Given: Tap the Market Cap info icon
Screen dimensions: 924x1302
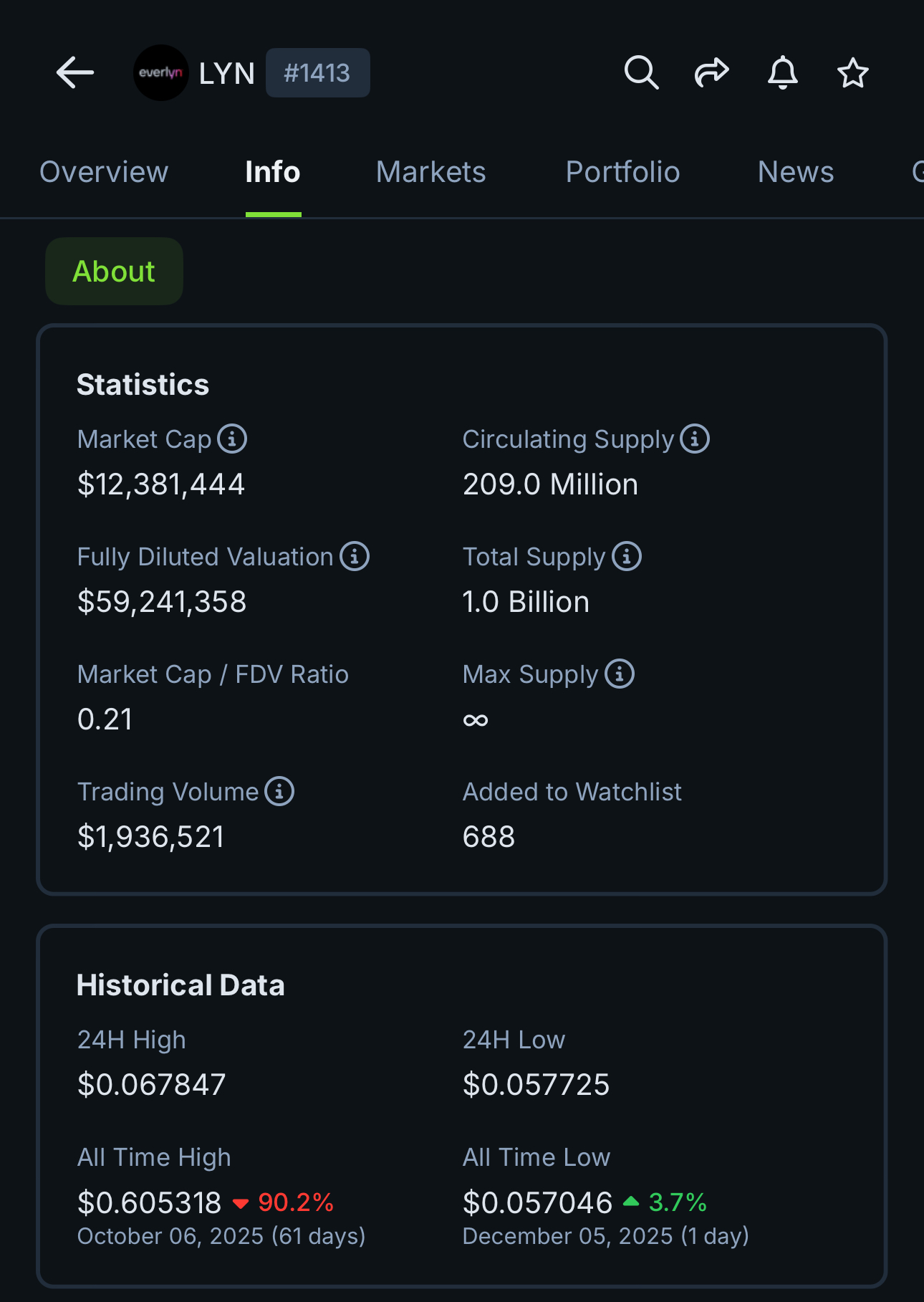Looking at the screenshot, I should (x=232, y=439).
